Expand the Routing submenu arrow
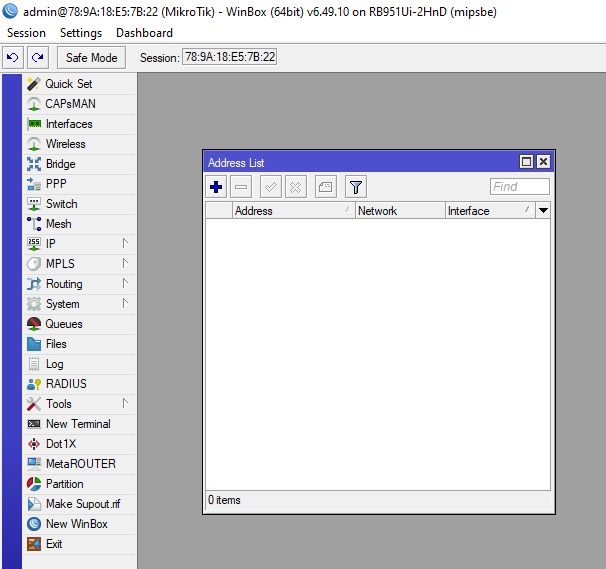This screenshot has width=606, height=569. (125, 283)
